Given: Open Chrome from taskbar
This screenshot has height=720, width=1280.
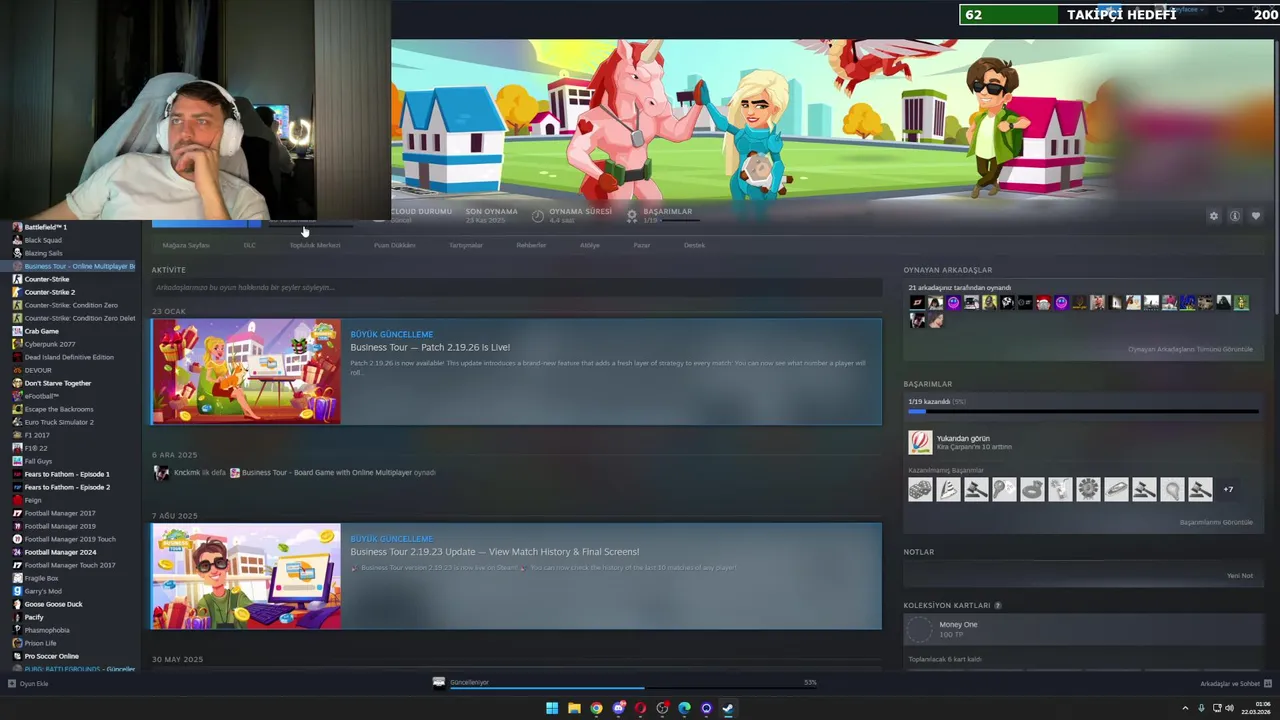Looking at the screenshot, I should point(596,708).
